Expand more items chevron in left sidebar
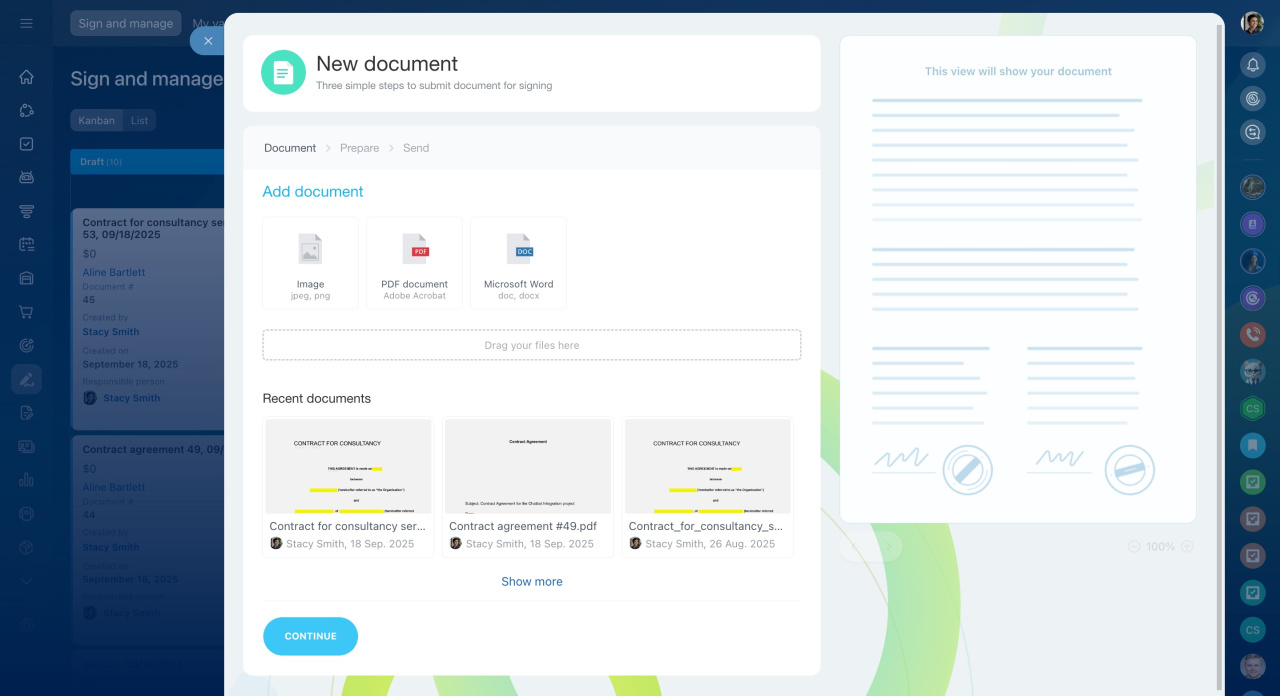Image resolution: width=1280 pixels, height=696 pixels. coord(27,581)
